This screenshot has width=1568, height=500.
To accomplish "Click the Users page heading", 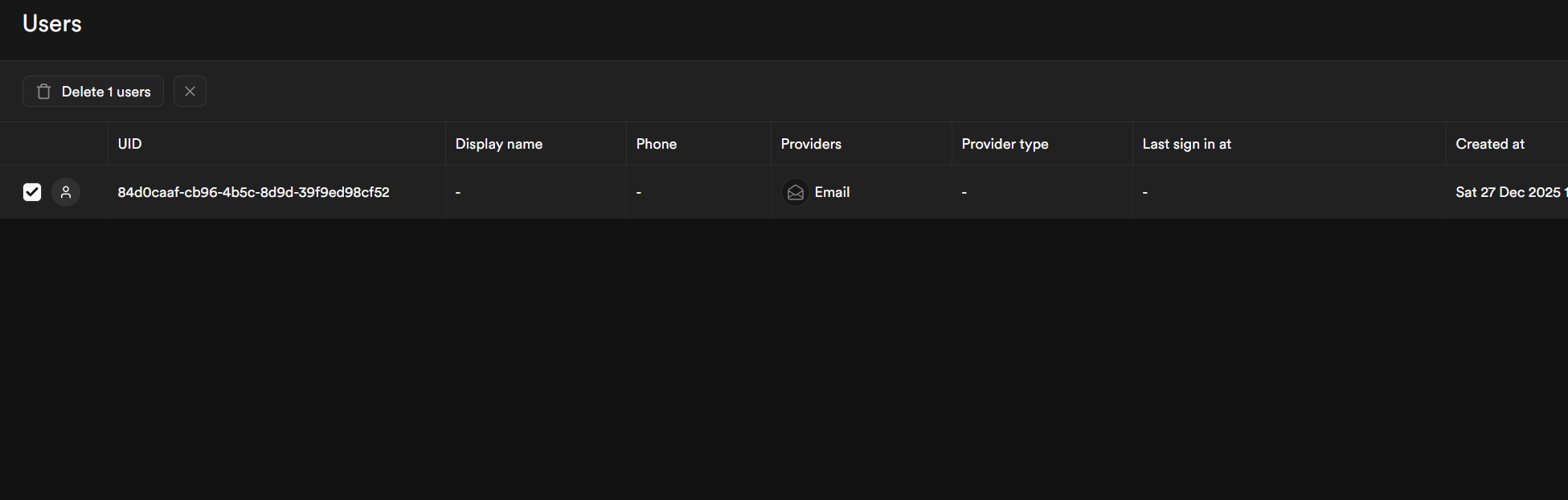I will click(x=52, y=24).
